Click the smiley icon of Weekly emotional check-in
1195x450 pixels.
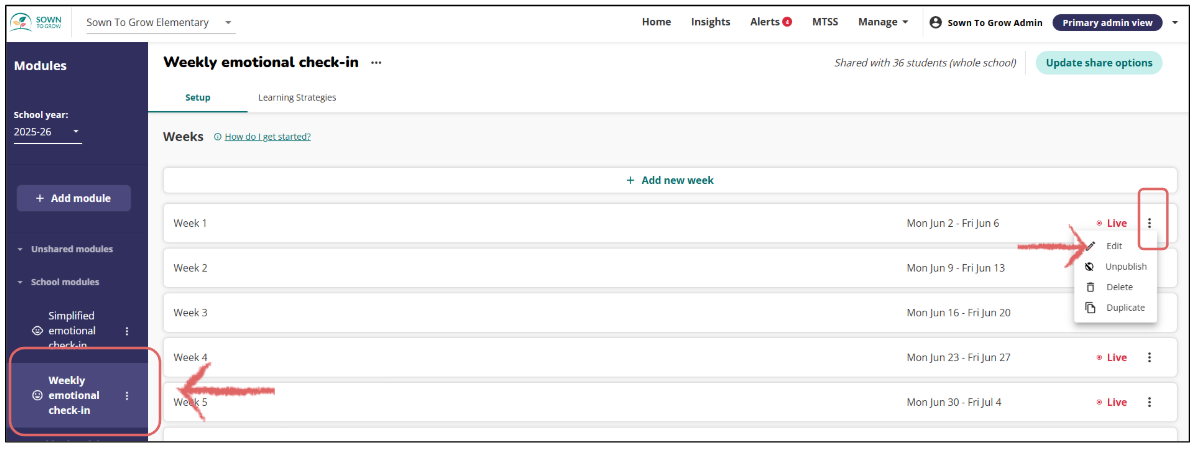36,396
